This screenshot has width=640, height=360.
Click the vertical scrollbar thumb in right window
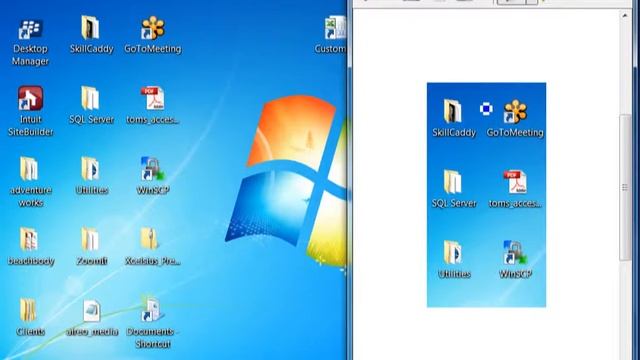[625, 188]
